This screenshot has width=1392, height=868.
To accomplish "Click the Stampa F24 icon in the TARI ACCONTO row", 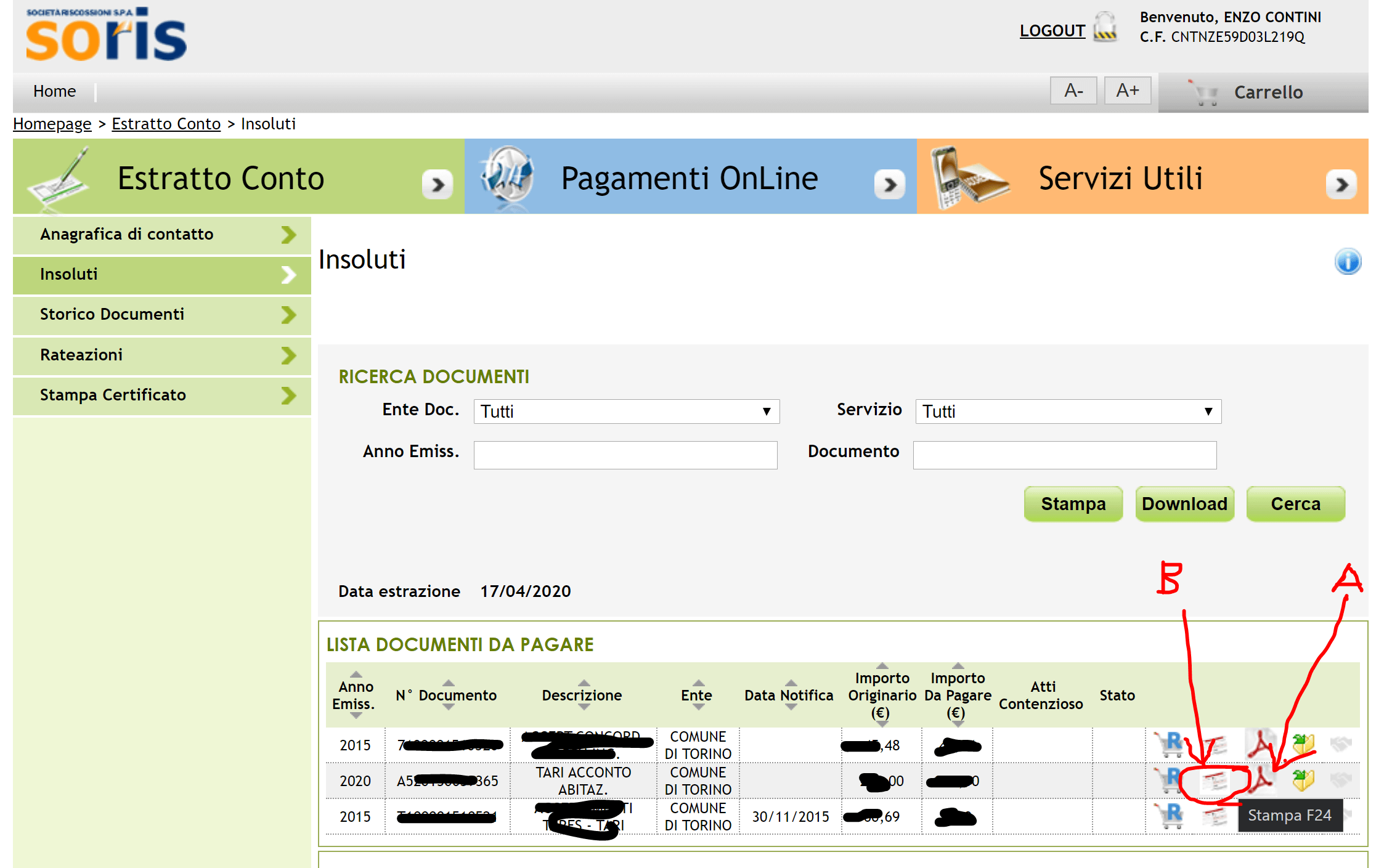I will pos(1215,782).
